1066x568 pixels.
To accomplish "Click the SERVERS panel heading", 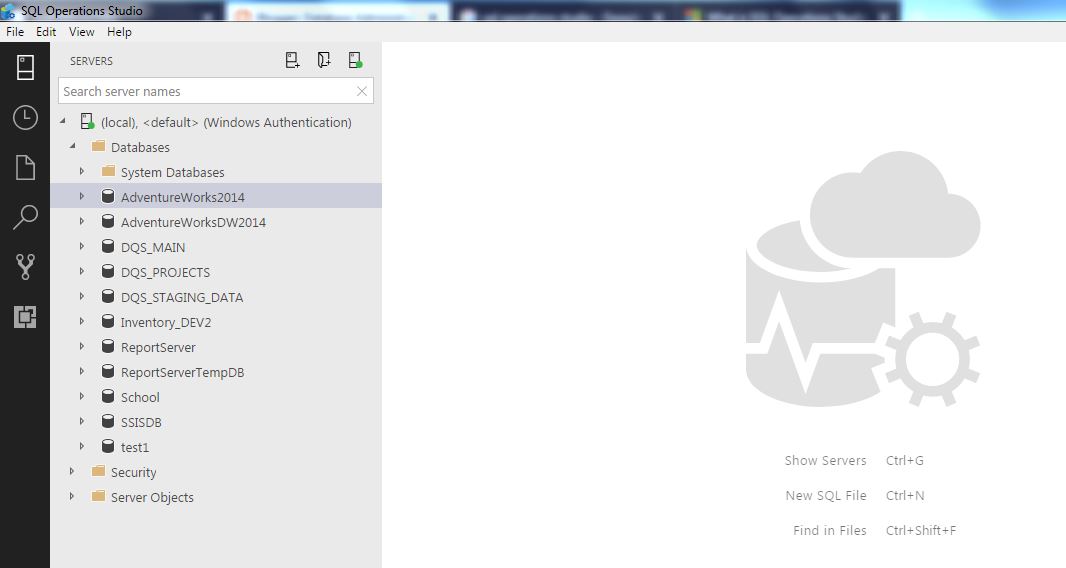I will click(91, 61).
